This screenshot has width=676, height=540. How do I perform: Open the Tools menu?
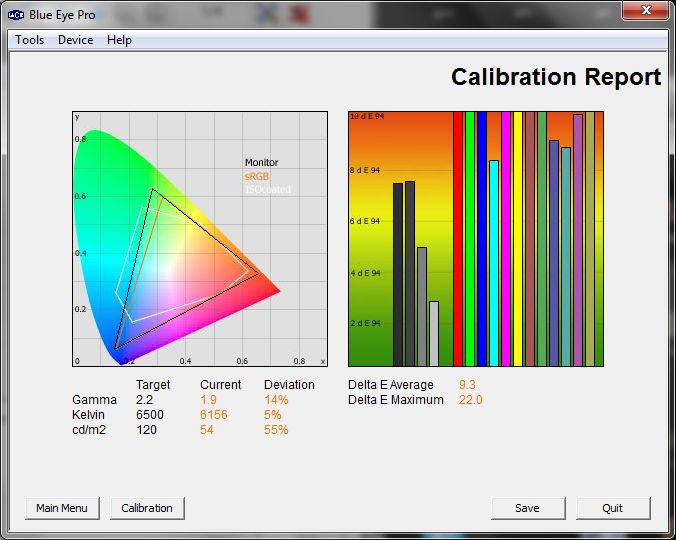(29, 40)
